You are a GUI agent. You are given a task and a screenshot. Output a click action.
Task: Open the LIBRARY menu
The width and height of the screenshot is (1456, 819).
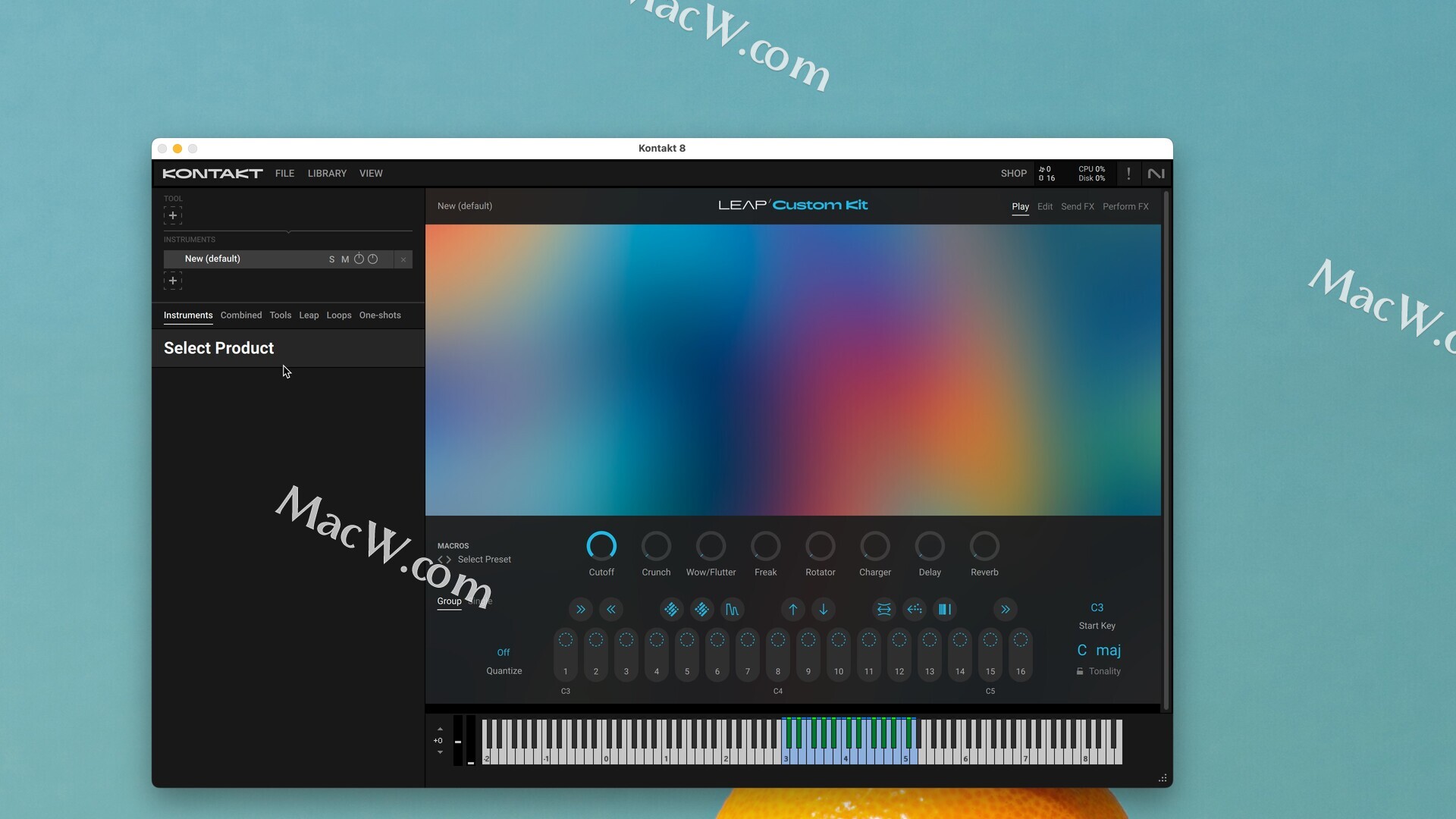click(x=327, y=174)
